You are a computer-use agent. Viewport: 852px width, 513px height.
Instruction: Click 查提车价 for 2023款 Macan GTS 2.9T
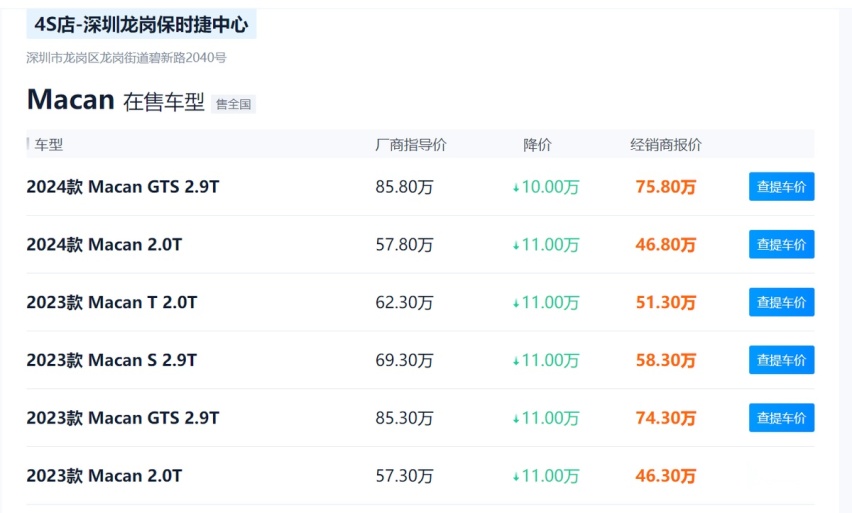click(x=781, y=417)
